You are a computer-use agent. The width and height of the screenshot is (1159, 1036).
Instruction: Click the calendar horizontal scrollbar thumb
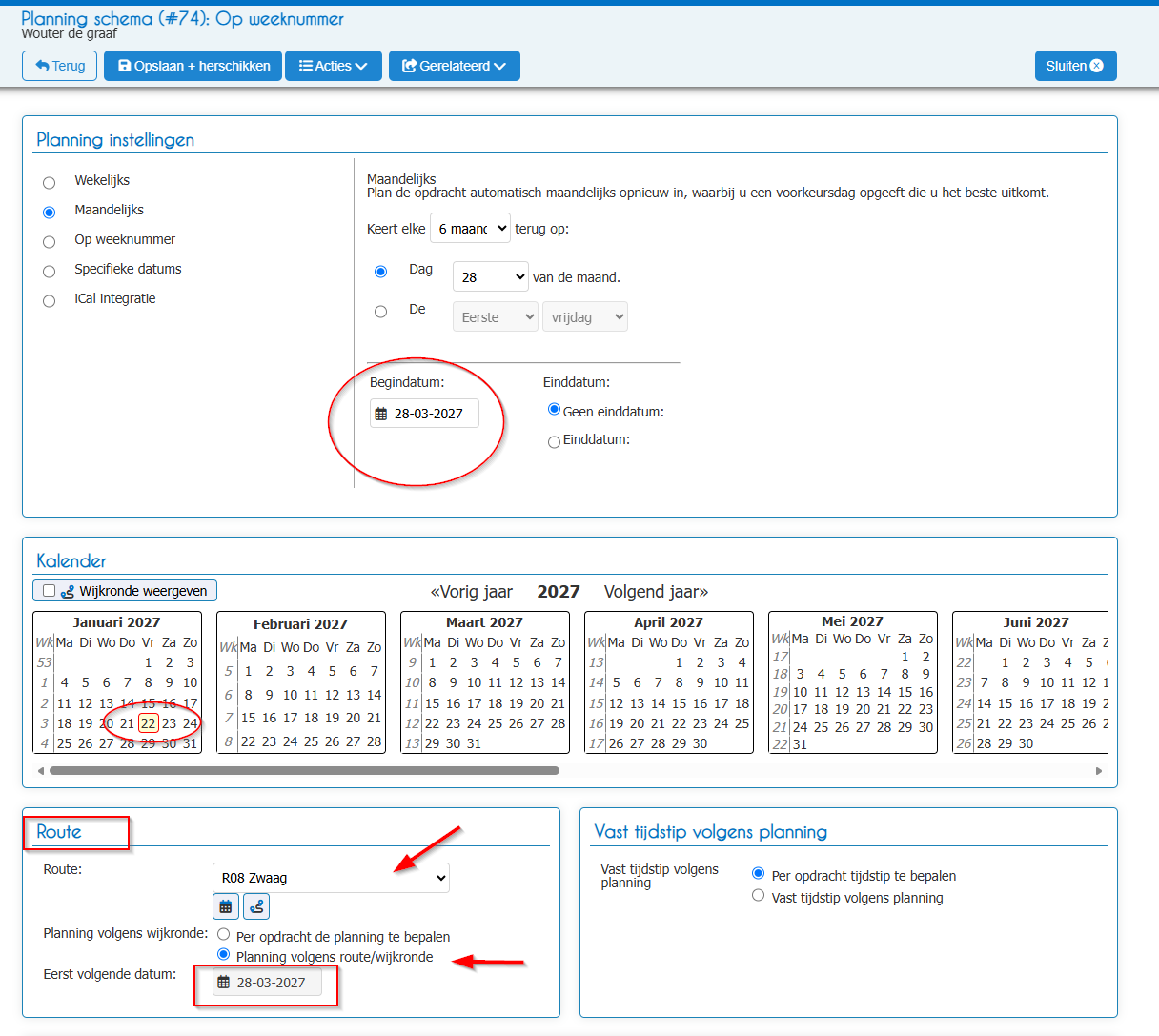[304, 771]
